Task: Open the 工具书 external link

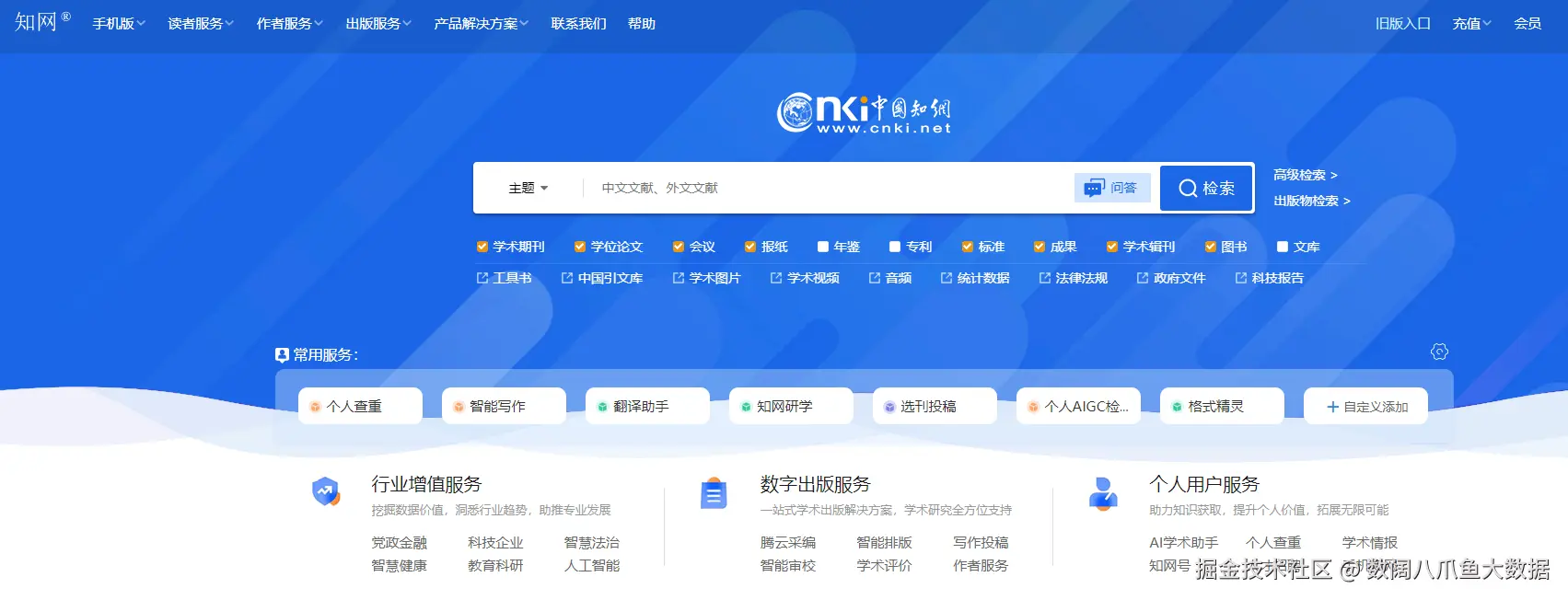Action: 504,278
